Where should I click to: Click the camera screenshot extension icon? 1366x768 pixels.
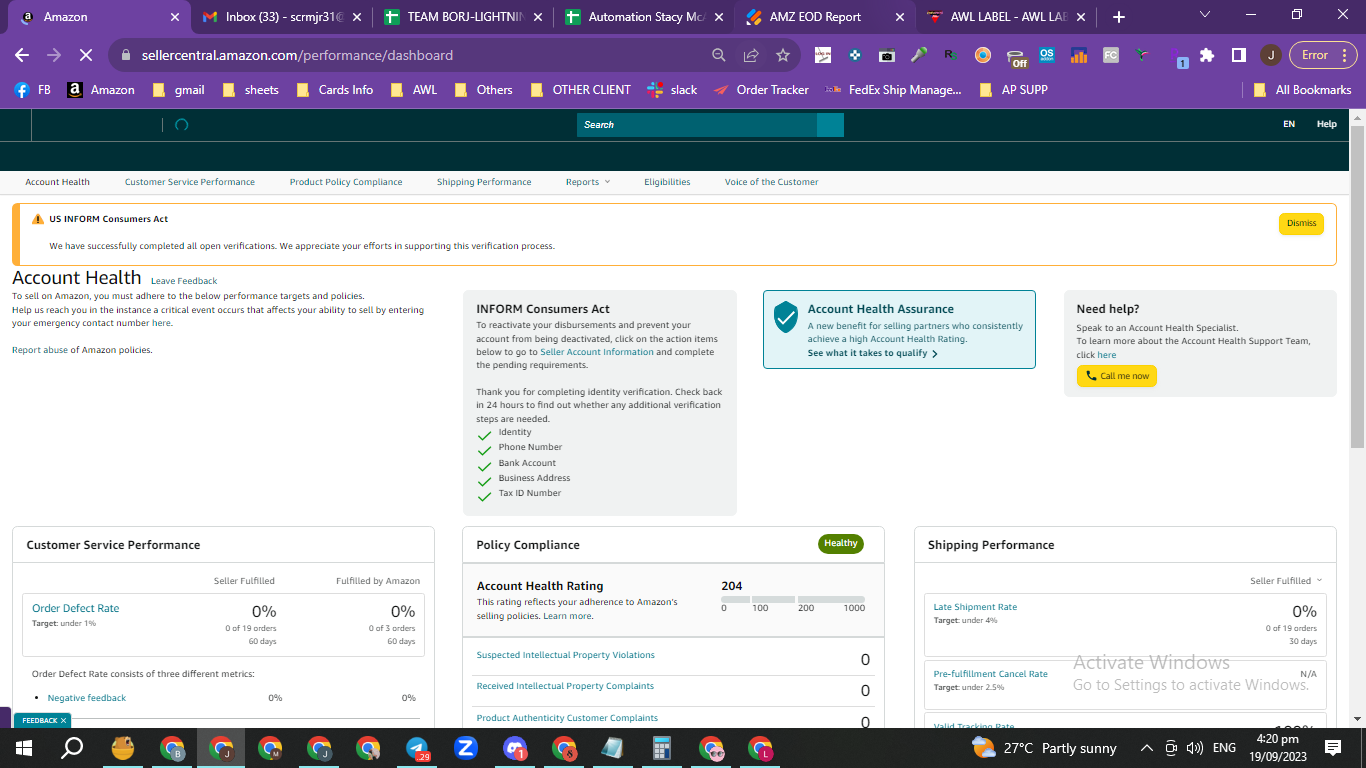pos(887,55)
